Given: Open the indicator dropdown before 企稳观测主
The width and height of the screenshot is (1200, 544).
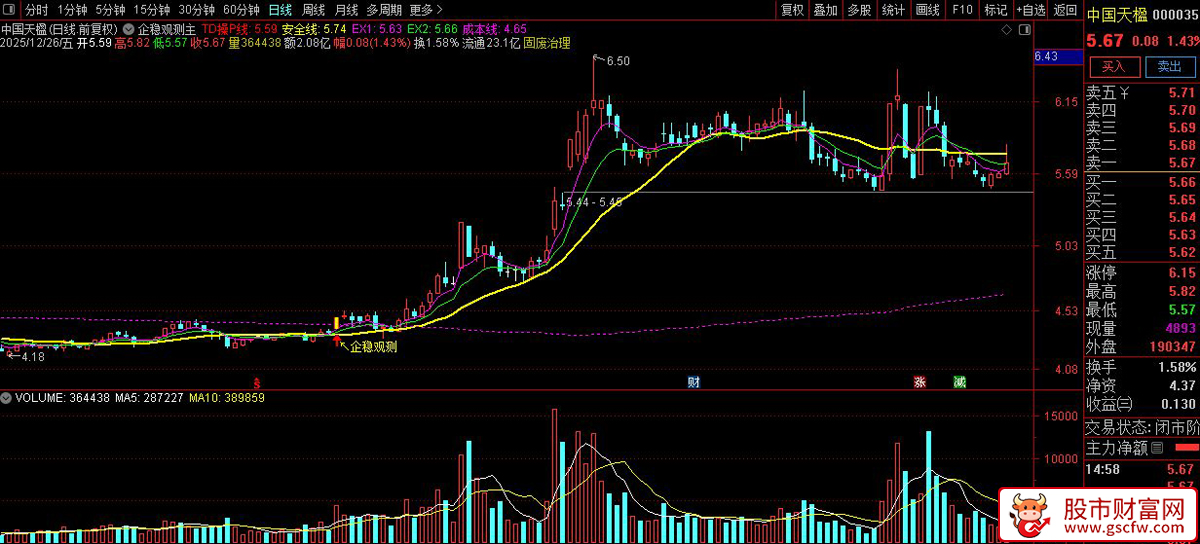Looking at the screenshot, I should pos(130,28).
